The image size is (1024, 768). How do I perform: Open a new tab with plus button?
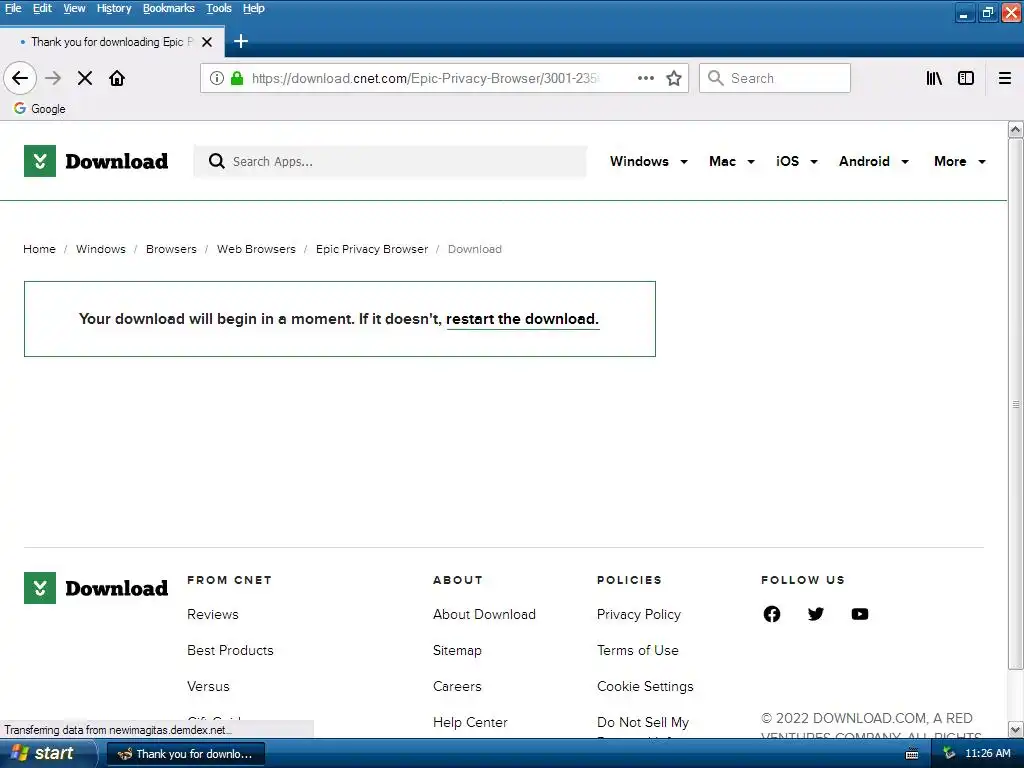pos(240,41)
